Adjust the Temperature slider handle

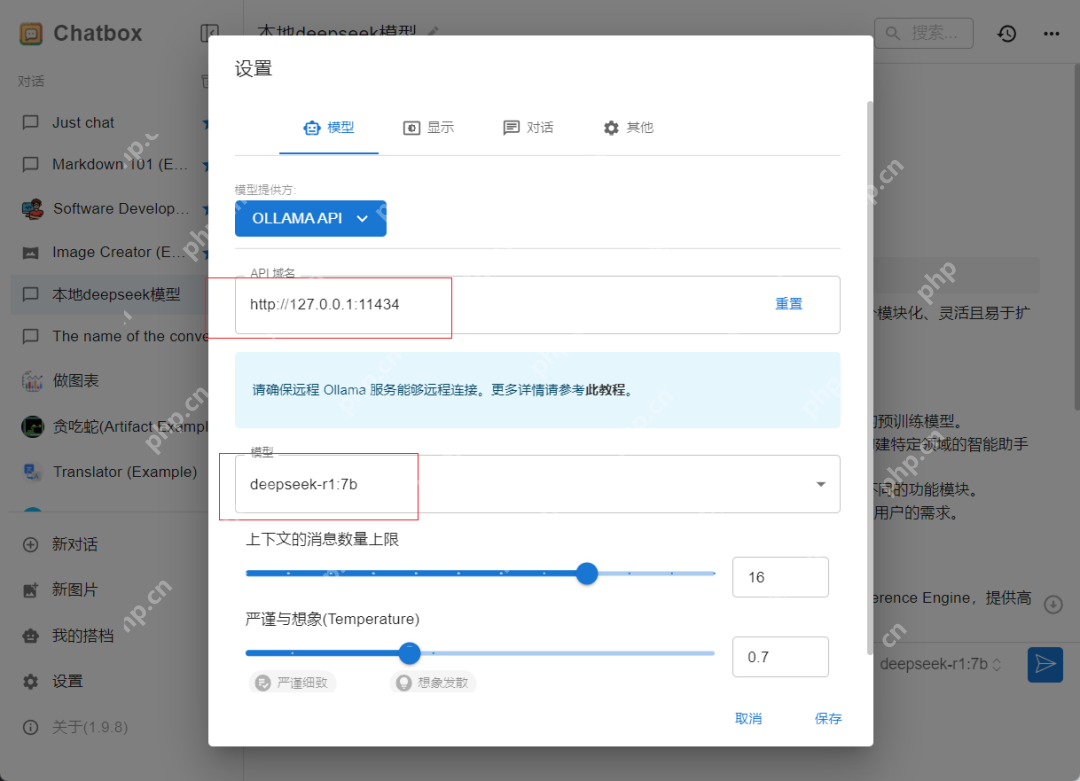pos(409,653)
